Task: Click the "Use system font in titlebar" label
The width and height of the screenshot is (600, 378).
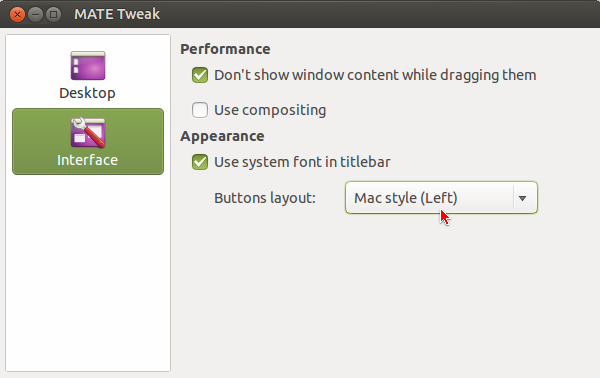Action: tap(302, 162)
